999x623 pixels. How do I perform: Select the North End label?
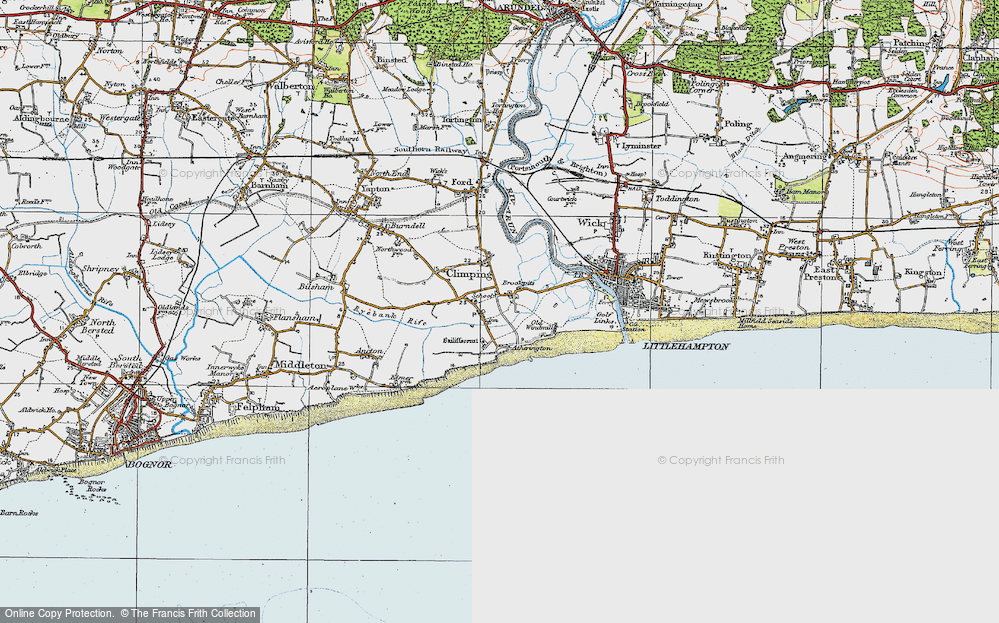pyautogui.click(x=388, y=173)
